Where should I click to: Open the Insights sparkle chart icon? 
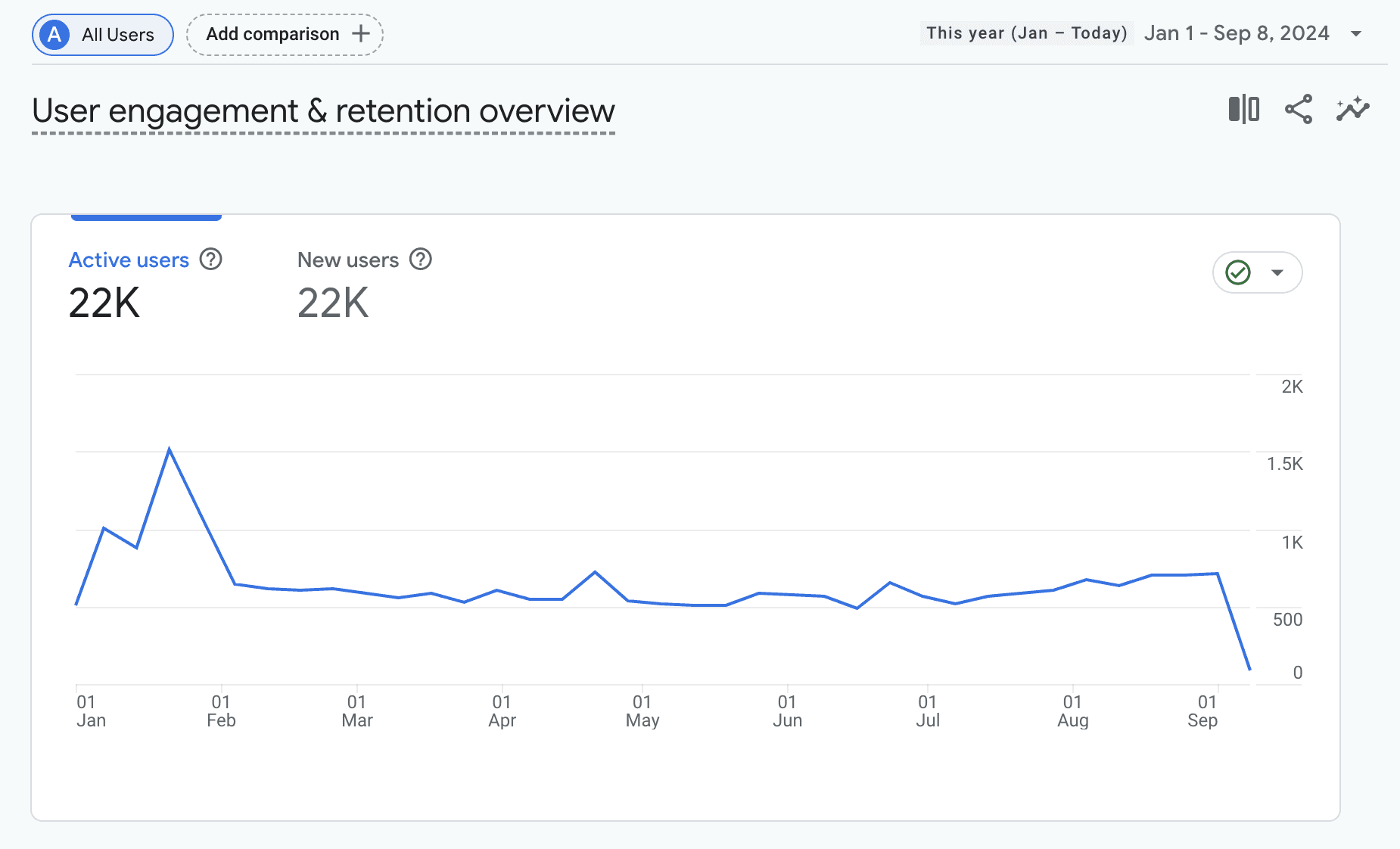tap(1353, 109)
